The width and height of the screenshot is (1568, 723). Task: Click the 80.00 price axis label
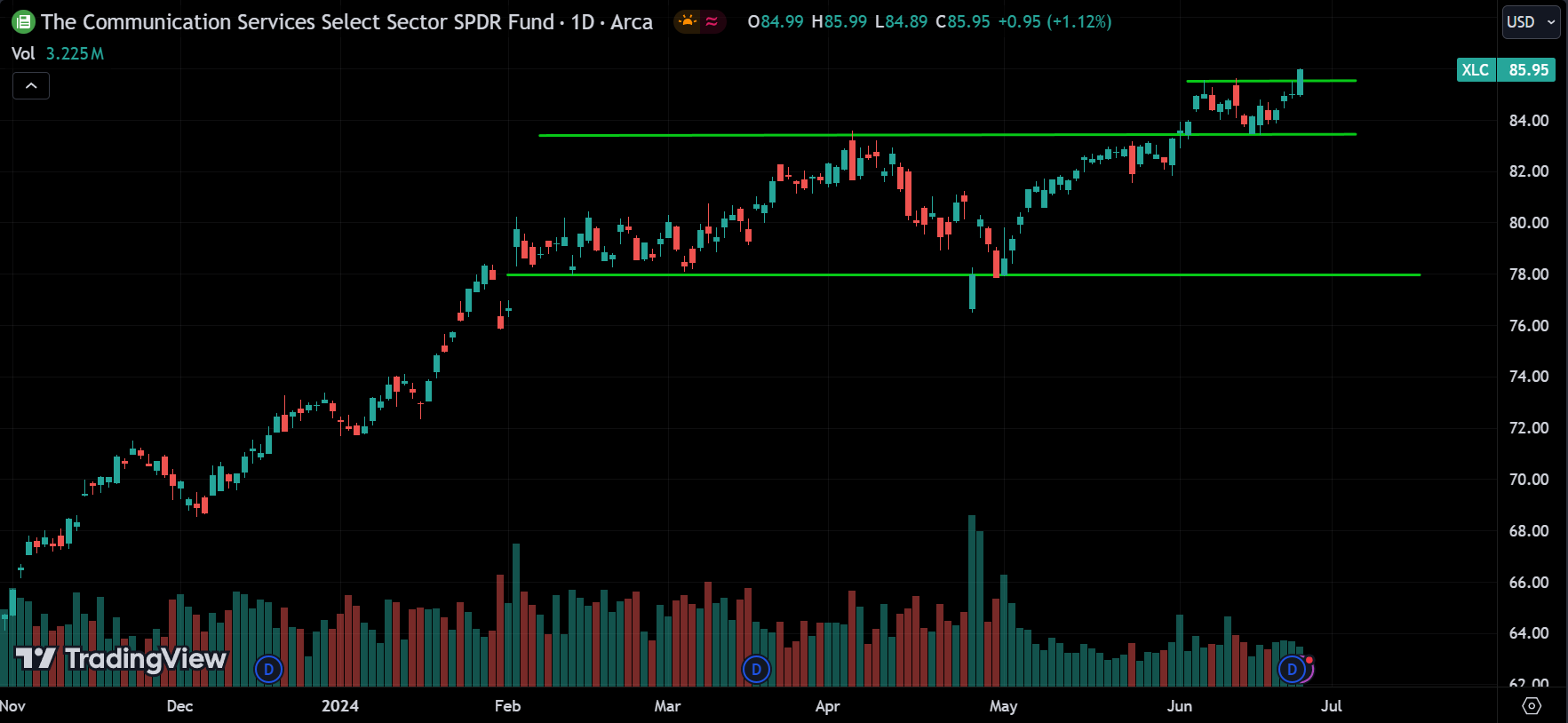(1528, 223)
